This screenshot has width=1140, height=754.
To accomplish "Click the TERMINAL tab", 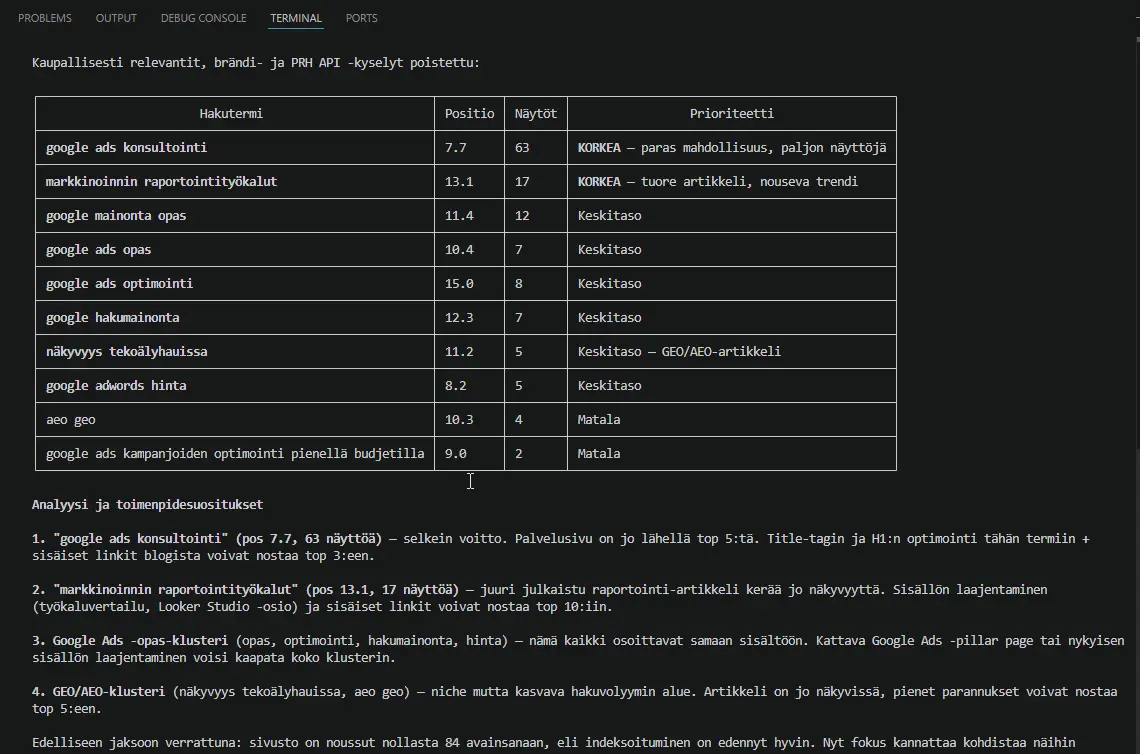I will [296, 18].
